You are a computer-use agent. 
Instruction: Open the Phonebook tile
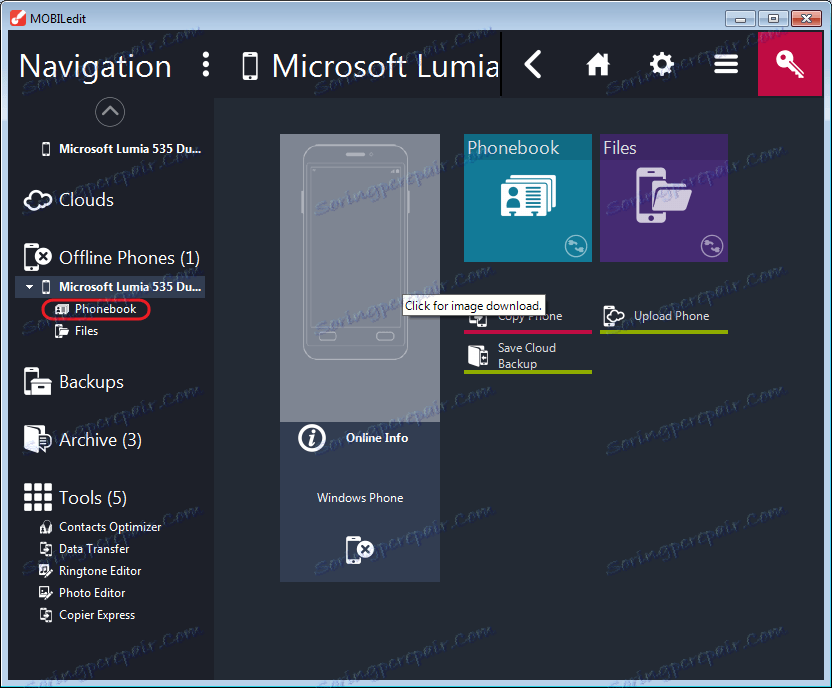point(527,197)
